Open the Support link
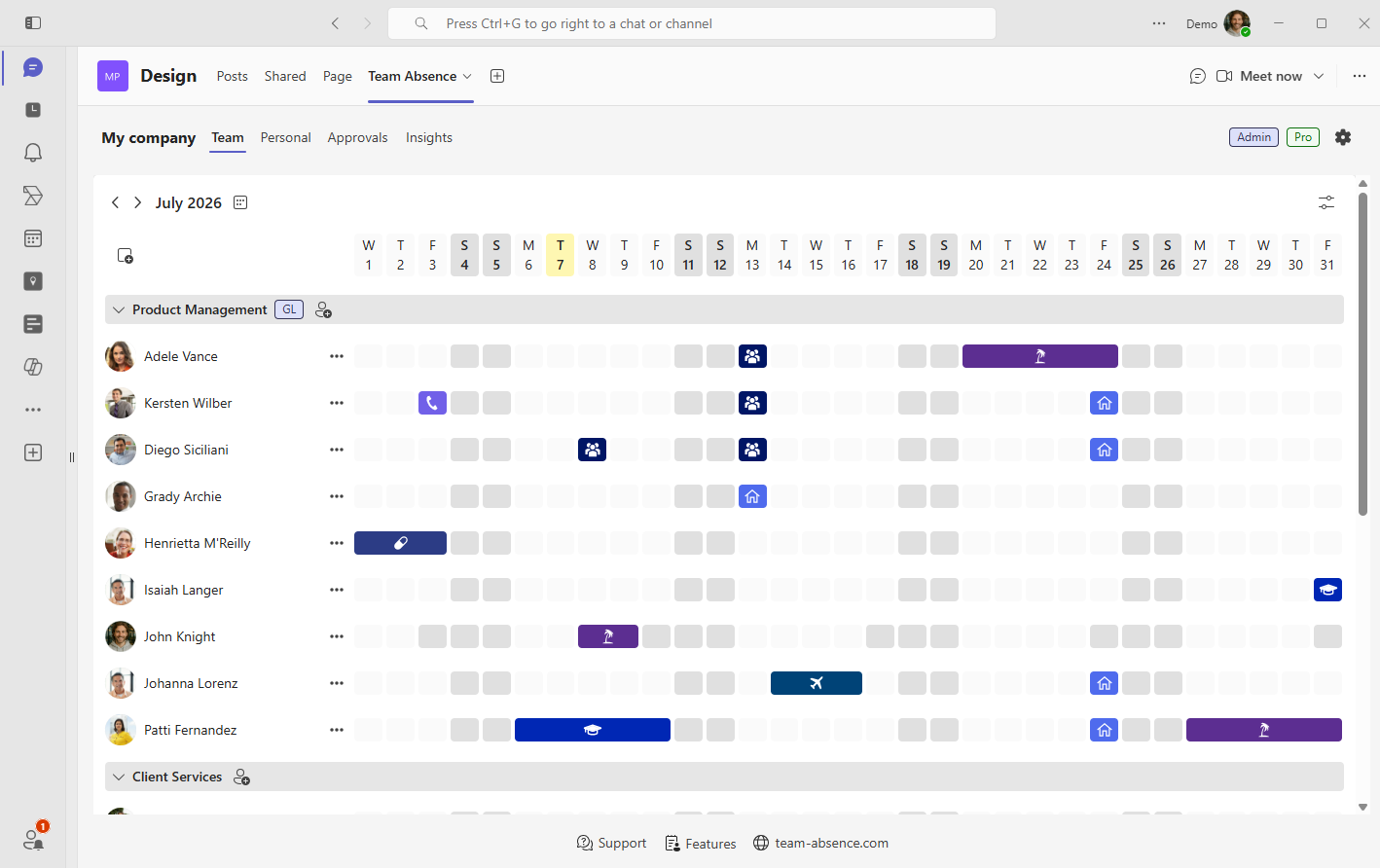1380x868 pixels. [611, 843]
